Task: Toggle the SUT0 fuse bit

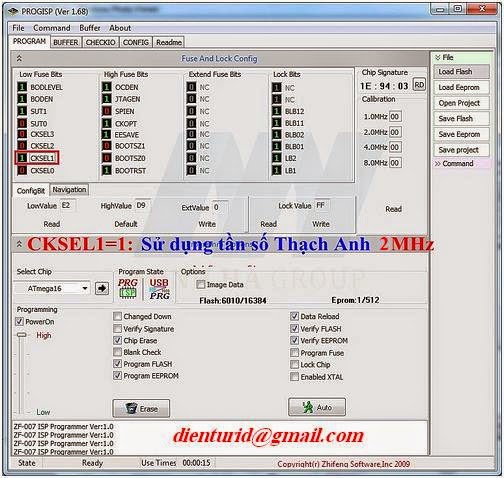Action: point(22,124)
